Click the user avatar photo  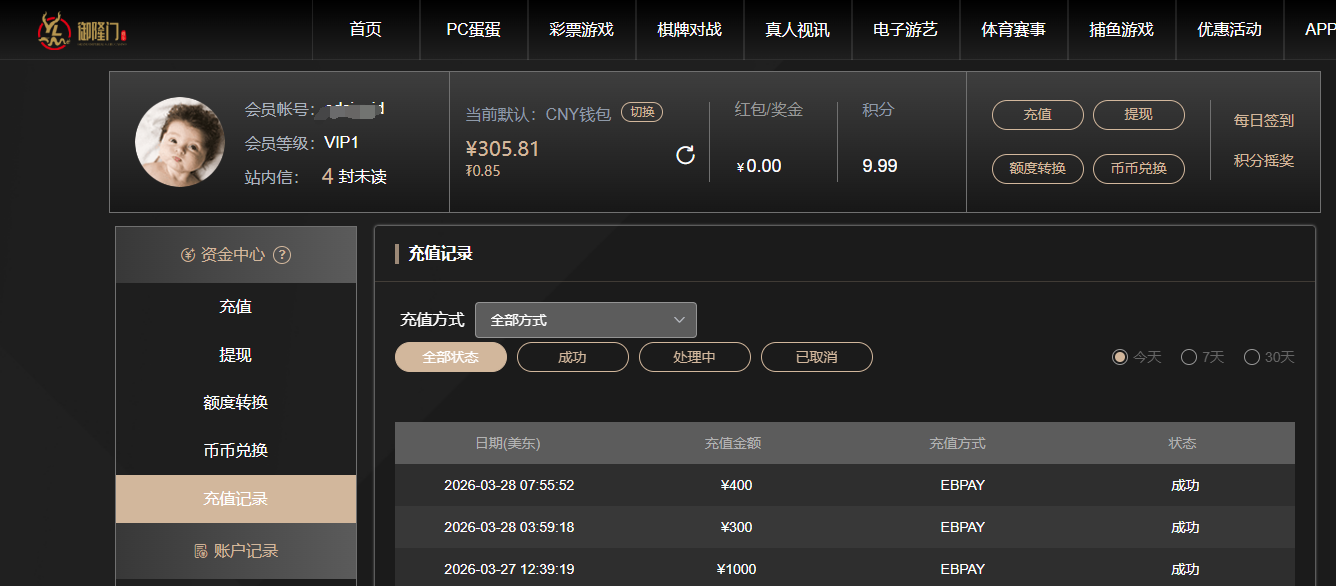tap(179, 142)
